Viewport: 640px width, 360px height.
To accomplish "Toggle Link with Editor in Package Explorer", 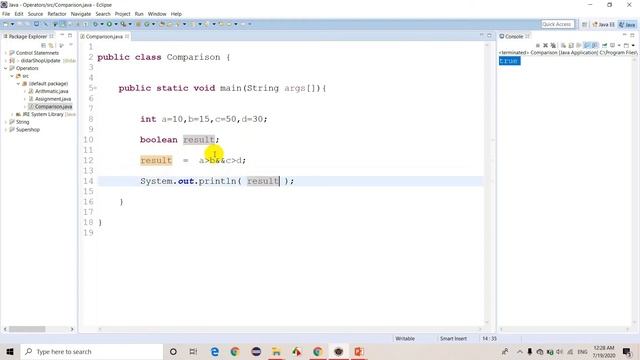I will [x=51, y=45].
